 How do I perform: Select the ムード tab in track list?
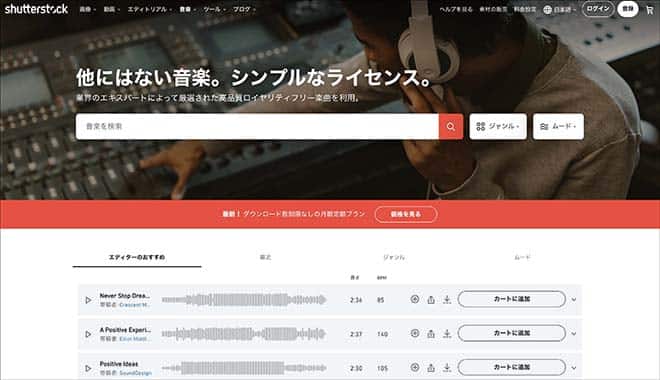click(522, 257)
